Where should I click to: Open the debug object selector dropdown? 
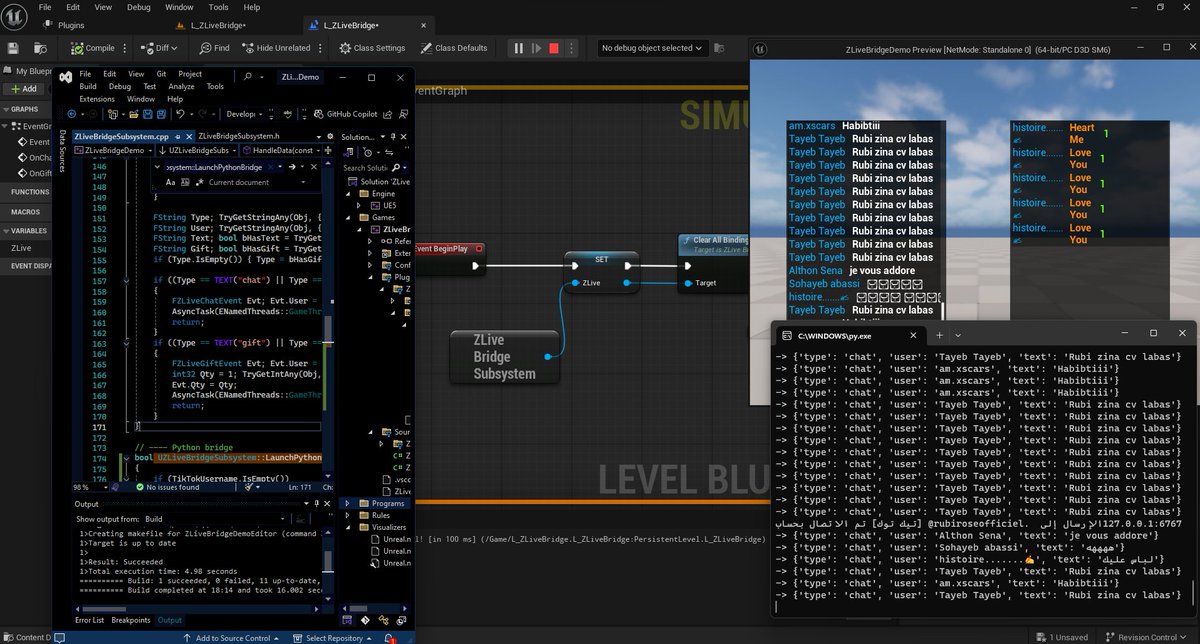[x=652, y=47]
